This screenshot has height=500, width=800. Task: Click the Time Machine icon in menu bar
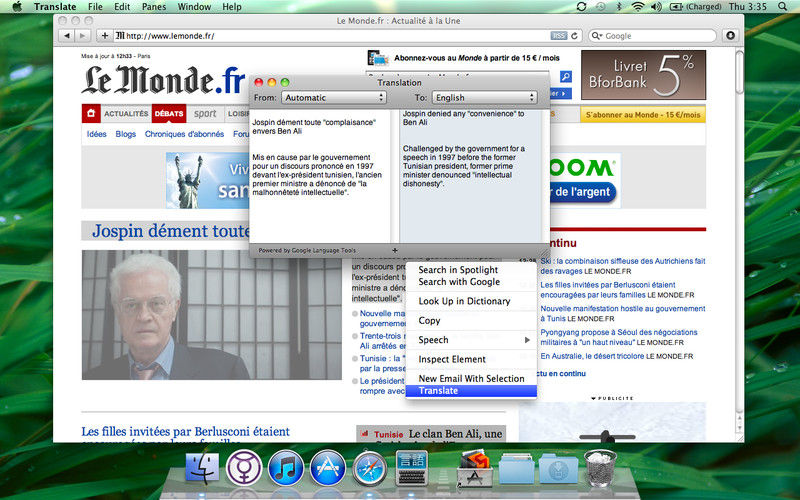click(x=601, y=7)
